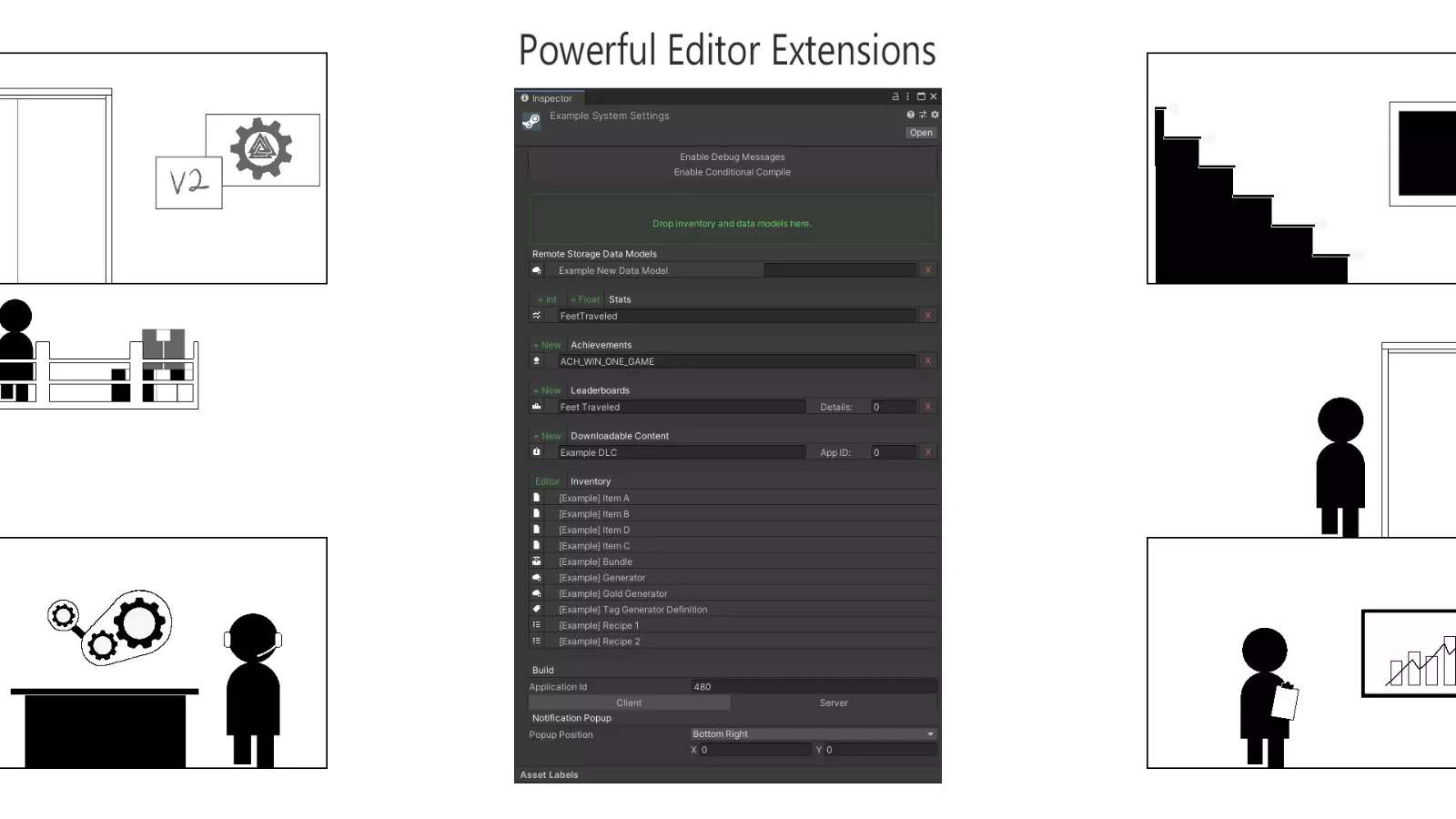Image resolution: width=1456 pixels, height=819 pixels.
Task: Add a new achievement with + New
Action: (x=547, y=345)
